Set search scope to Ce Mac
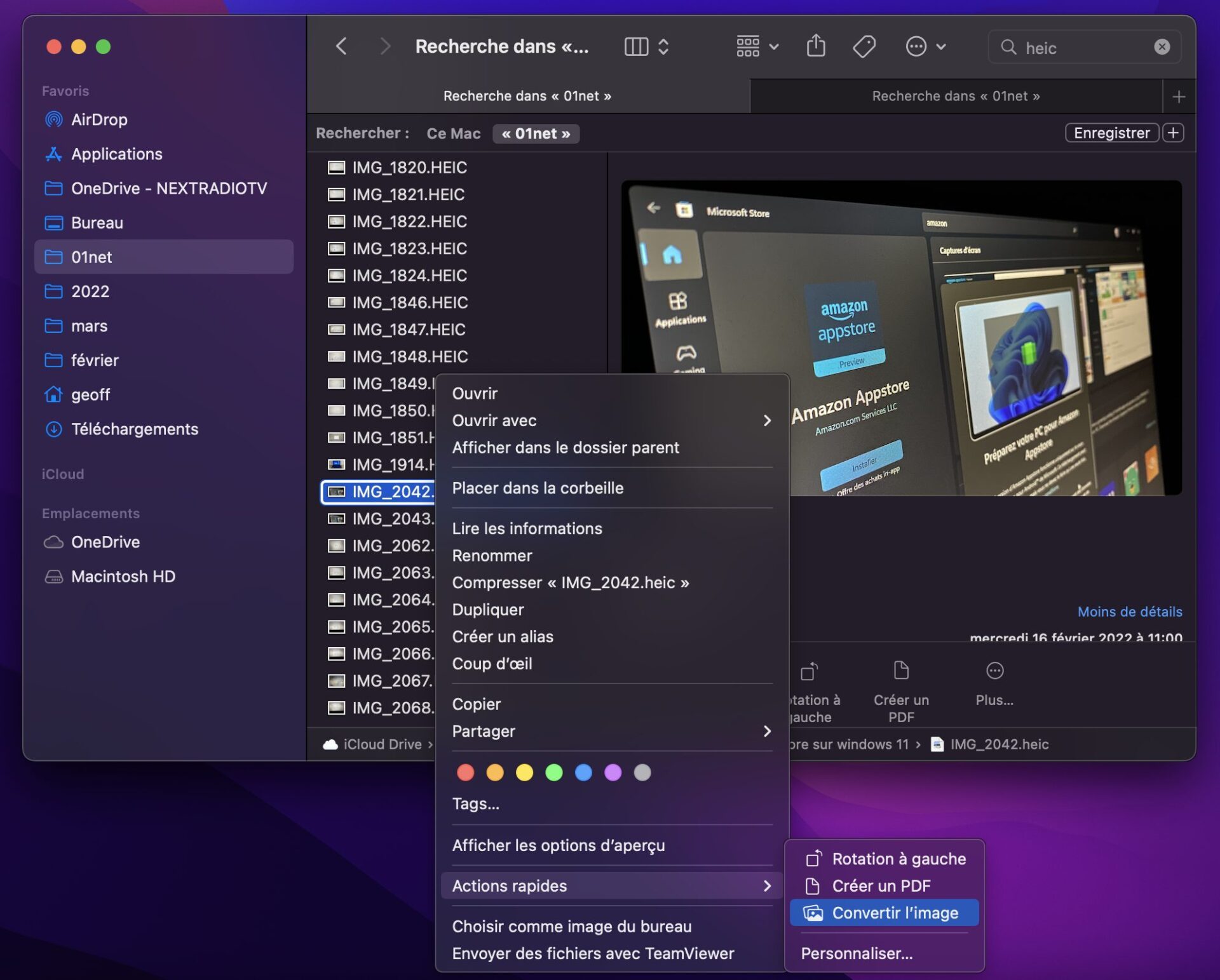The image size is (1220, 980). [x=453, y=133]
